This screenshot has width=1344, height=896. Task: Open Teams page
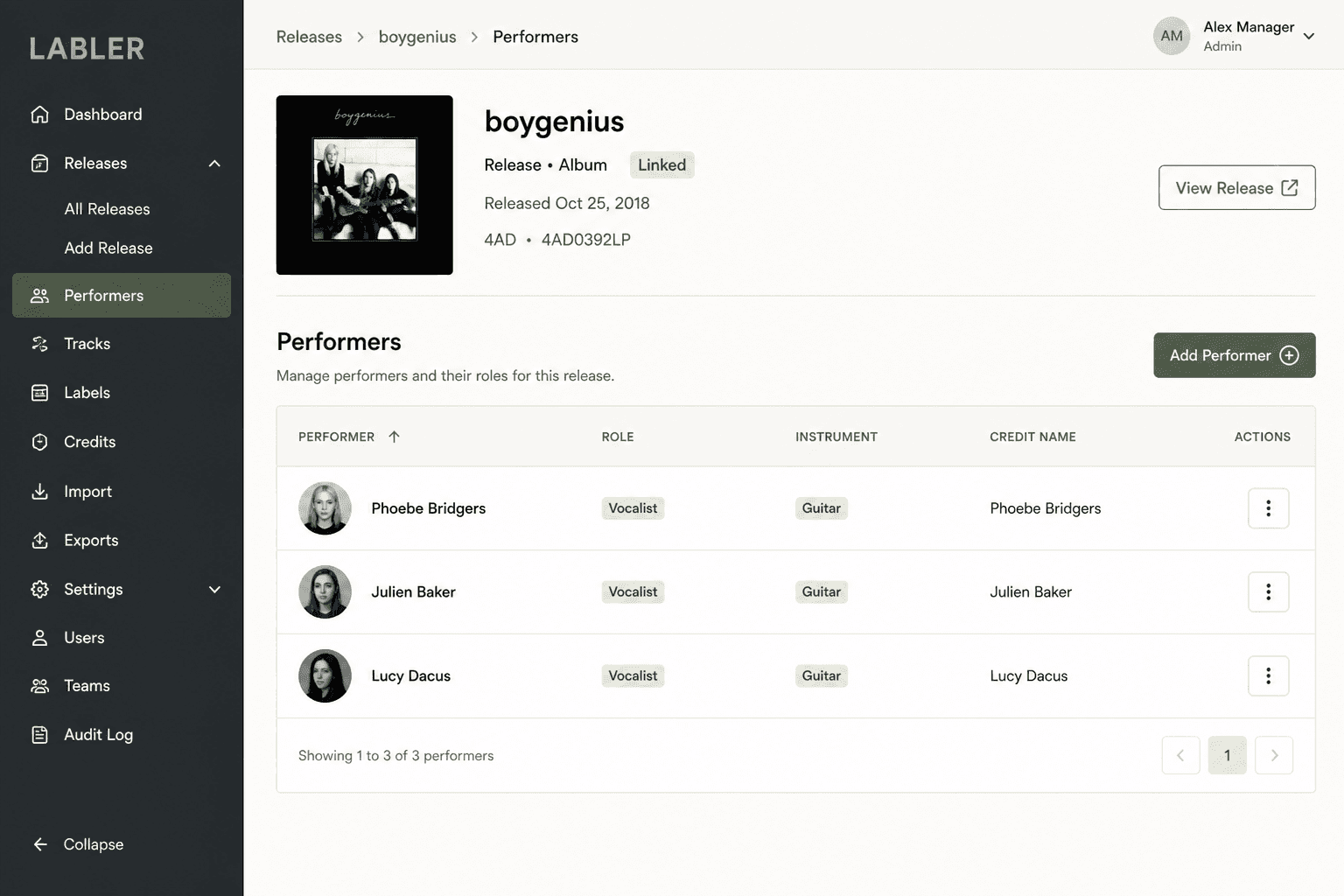(x=122, y=686)
